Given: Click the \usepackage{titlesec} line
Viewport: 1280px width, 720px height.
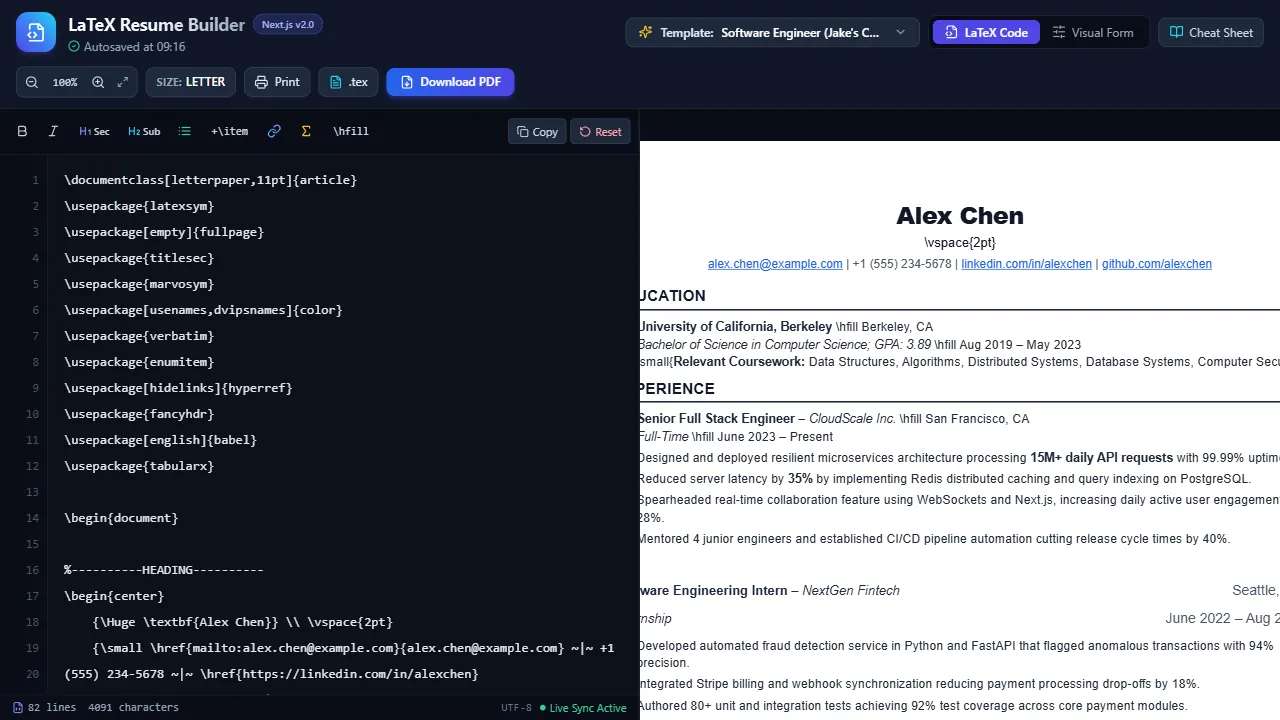Looking at the screenshot, I should point(139,258).
